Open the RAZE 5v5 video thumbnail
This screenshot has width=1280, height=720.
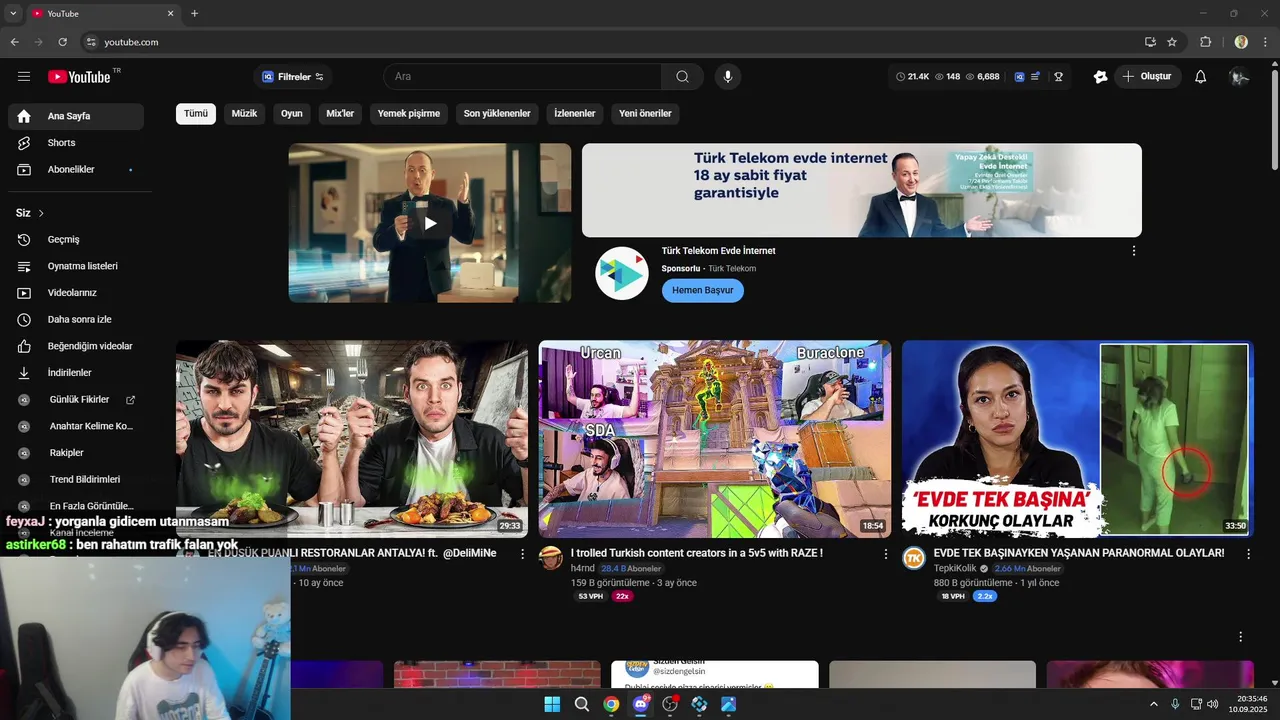[715, 439]
